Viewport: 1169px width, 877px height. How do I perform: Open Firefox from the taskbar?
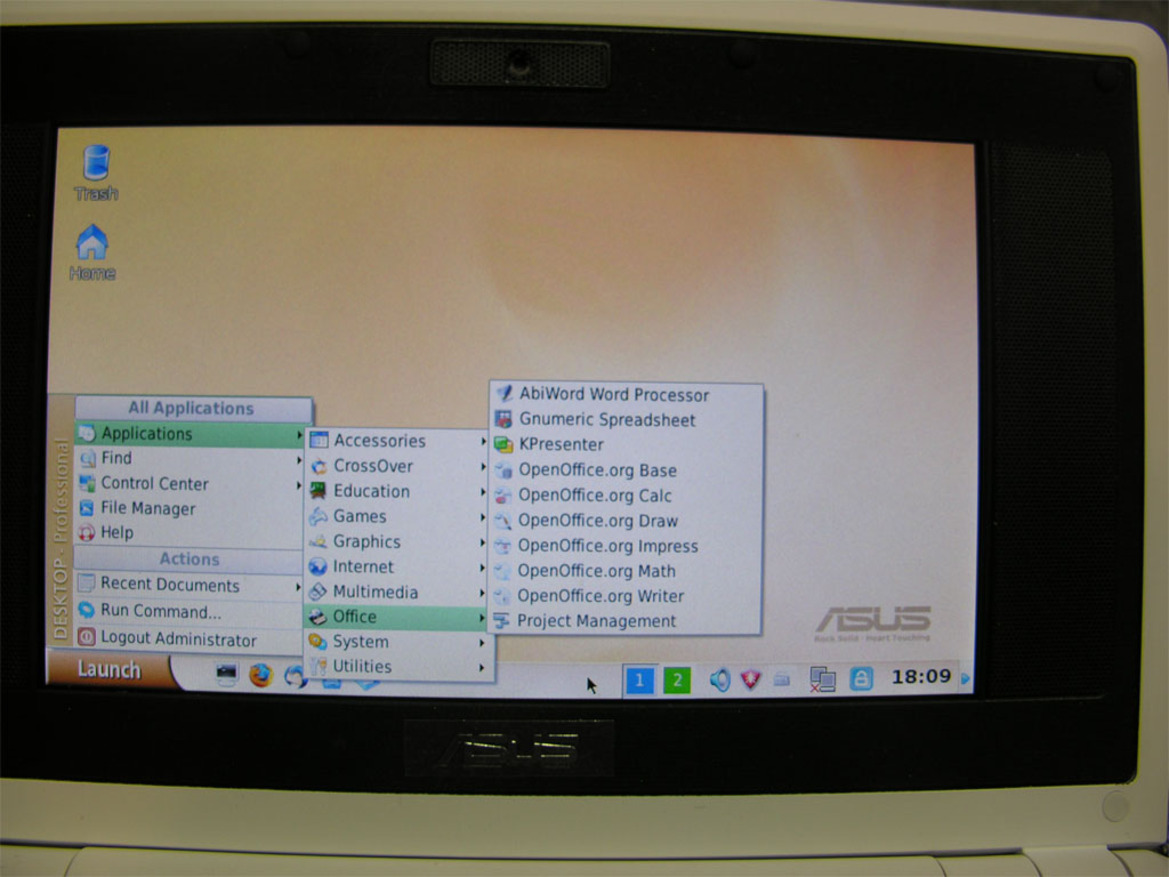pos(261,675)
